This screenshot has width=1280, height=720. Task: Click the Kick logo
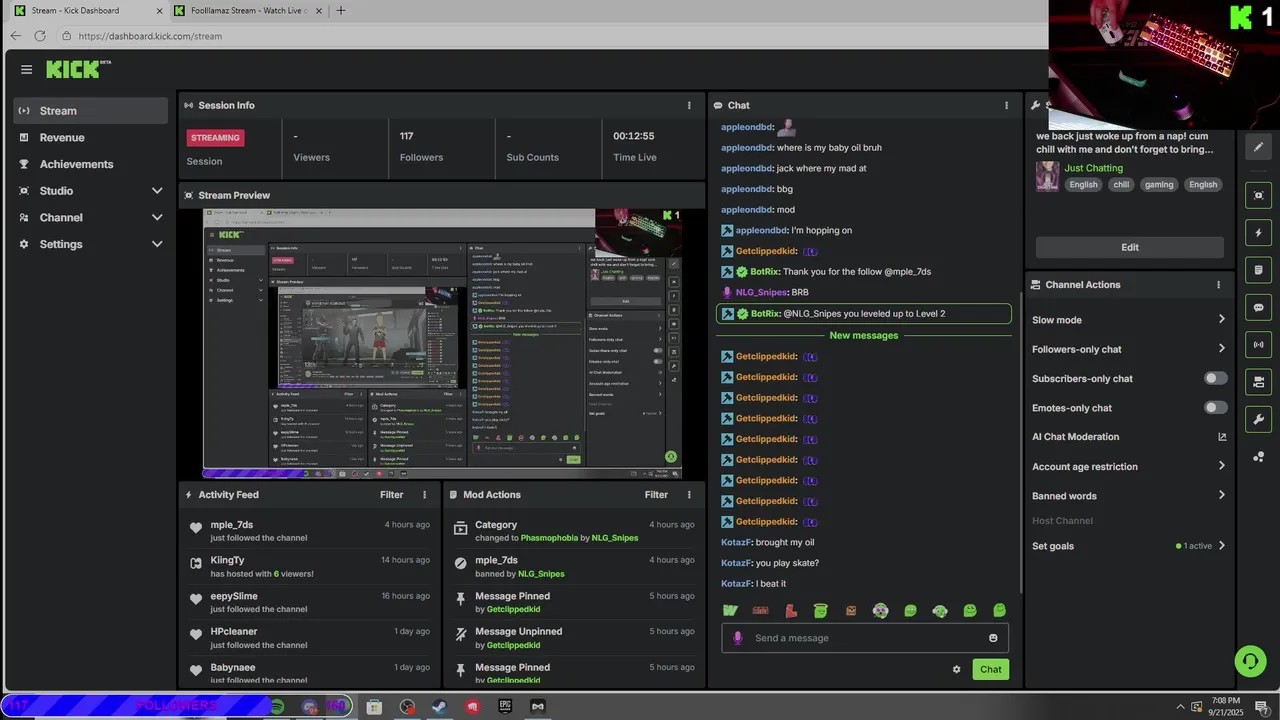[78, 69]
